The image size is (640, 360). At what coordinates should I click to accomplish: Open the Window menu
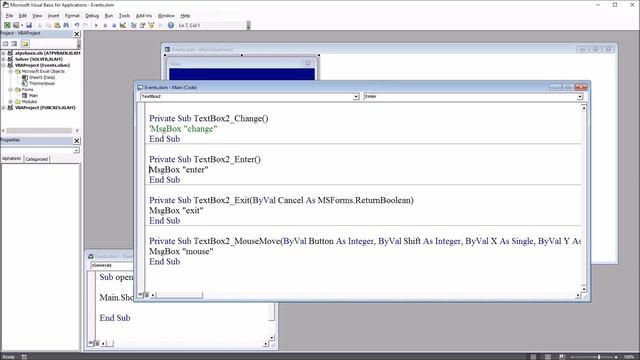click(x=166, y=16)
